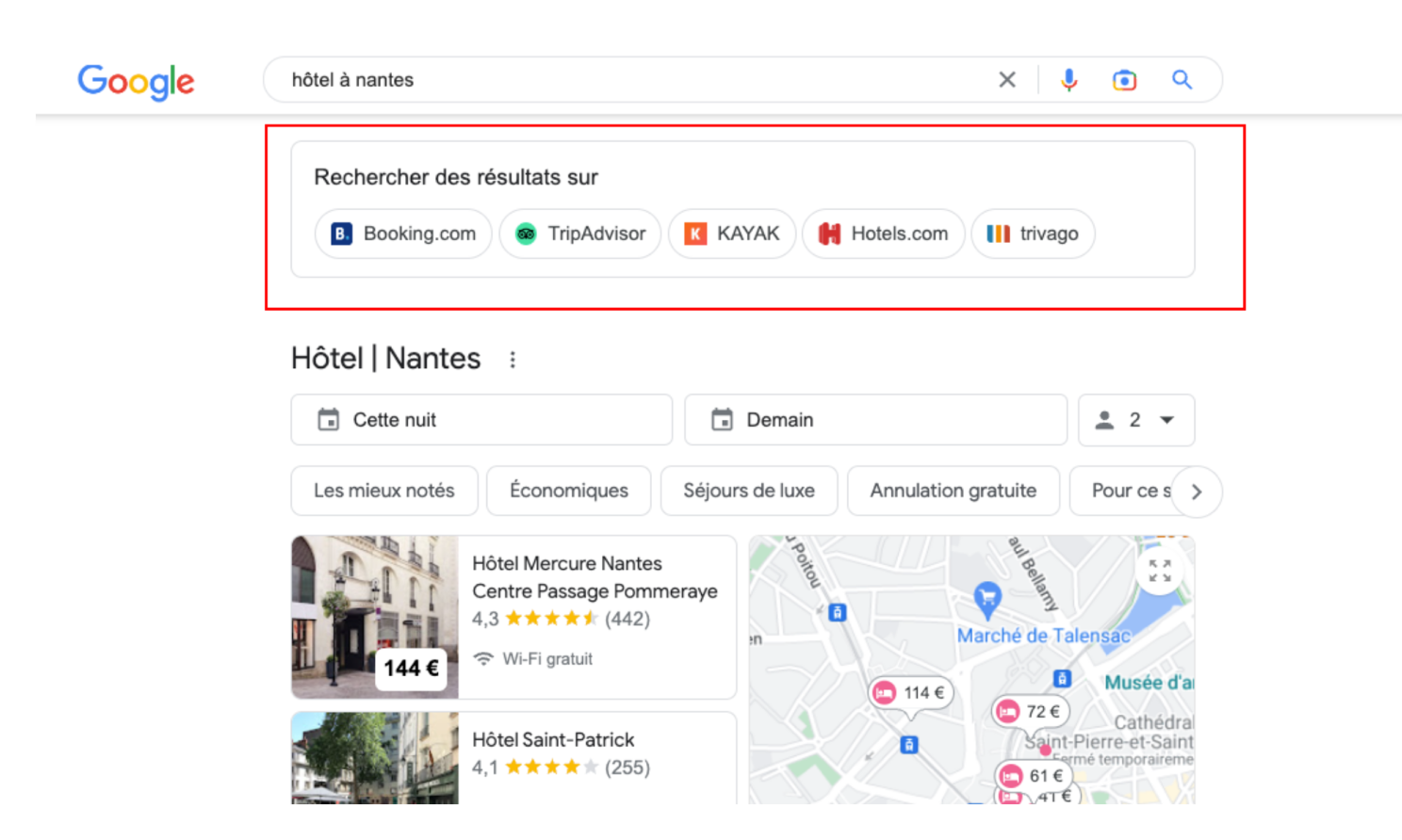Search results on Booking.com

pyautogui.click(x=403, y=234)
